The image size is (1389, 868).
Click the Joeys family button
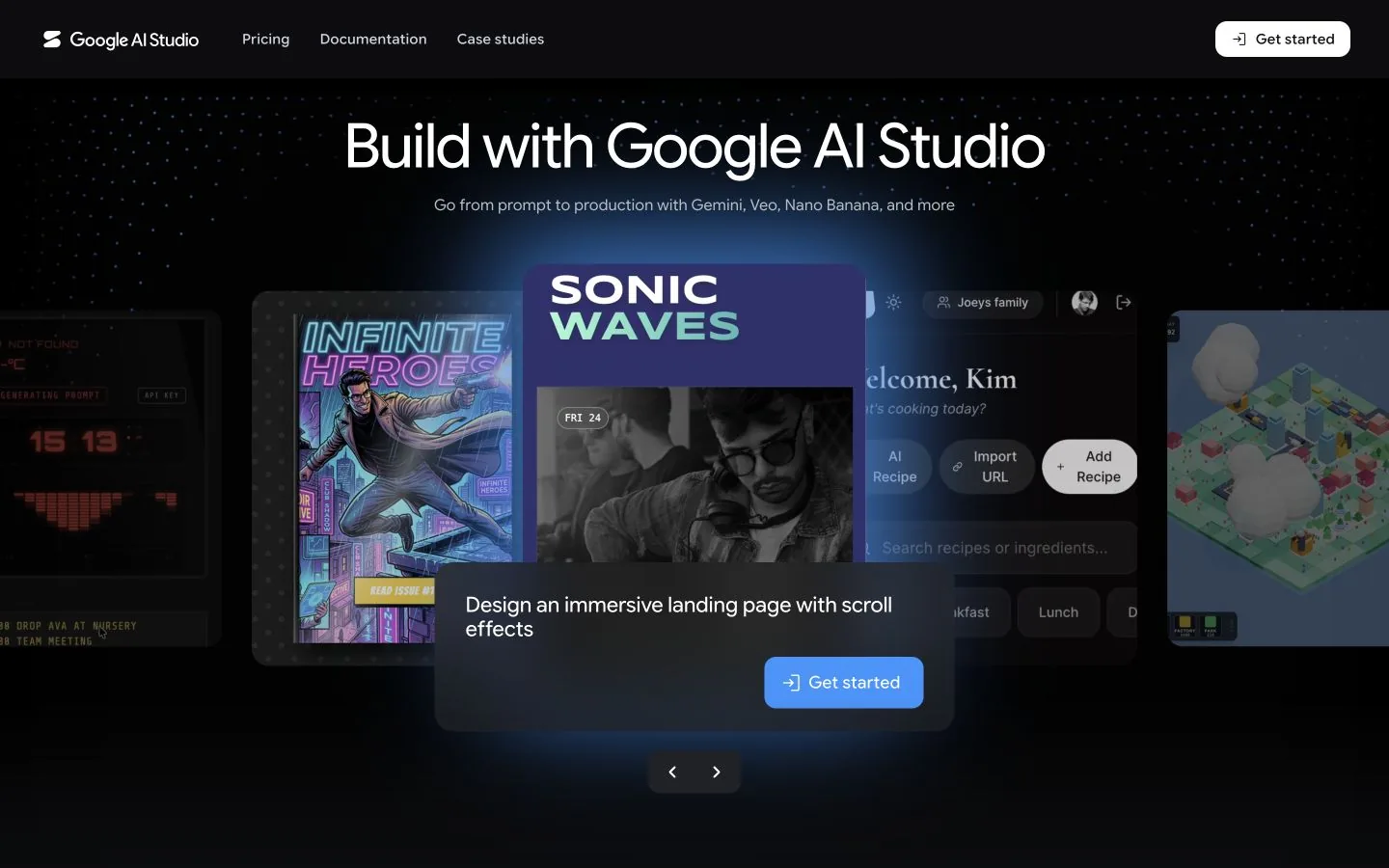(x=983, y=303)
